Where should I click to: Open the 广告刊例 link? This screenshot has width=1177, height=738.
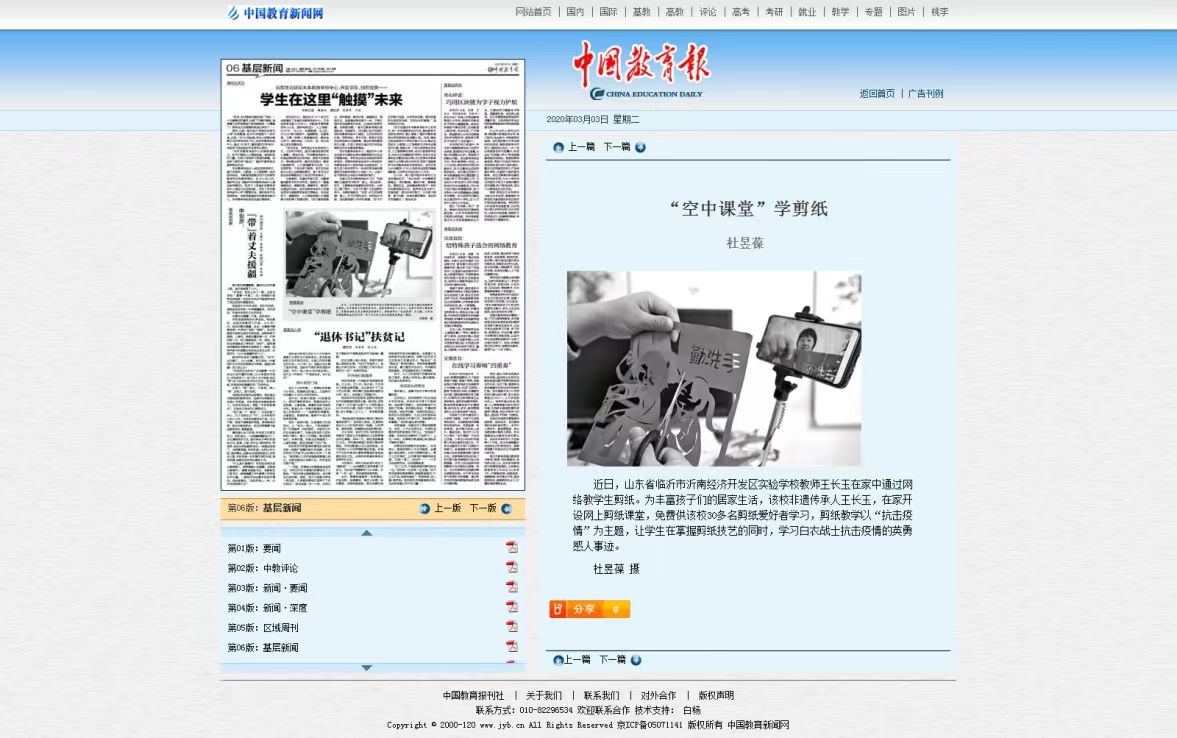[925, 94]
